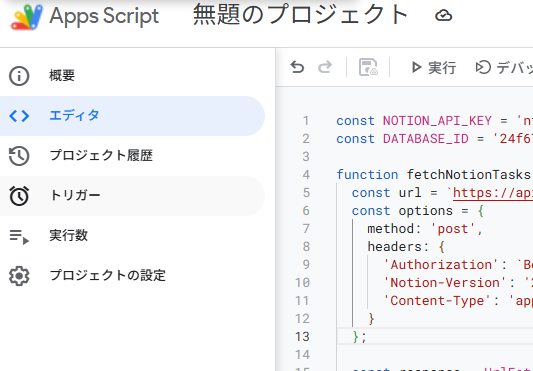This screenshot has width=533, height=371.
Task: Click the cloud save status icon
Action: point(444,16)
